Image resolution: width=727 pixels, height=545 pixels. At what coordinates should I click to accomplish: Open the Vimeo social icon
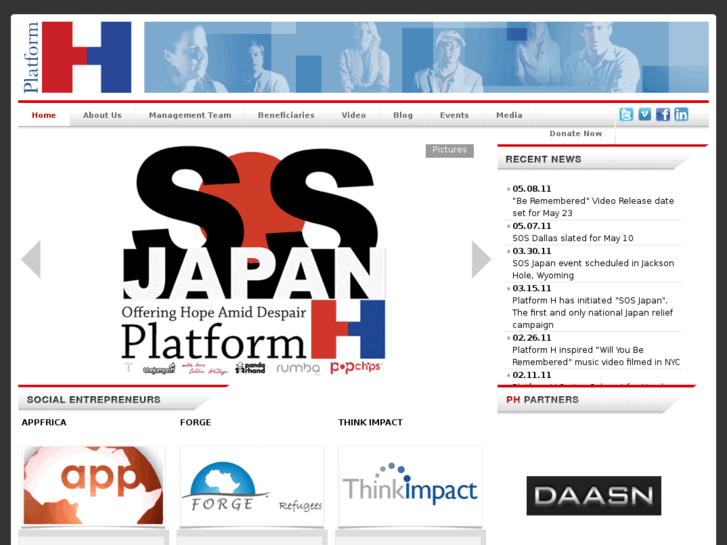point(644,114)
